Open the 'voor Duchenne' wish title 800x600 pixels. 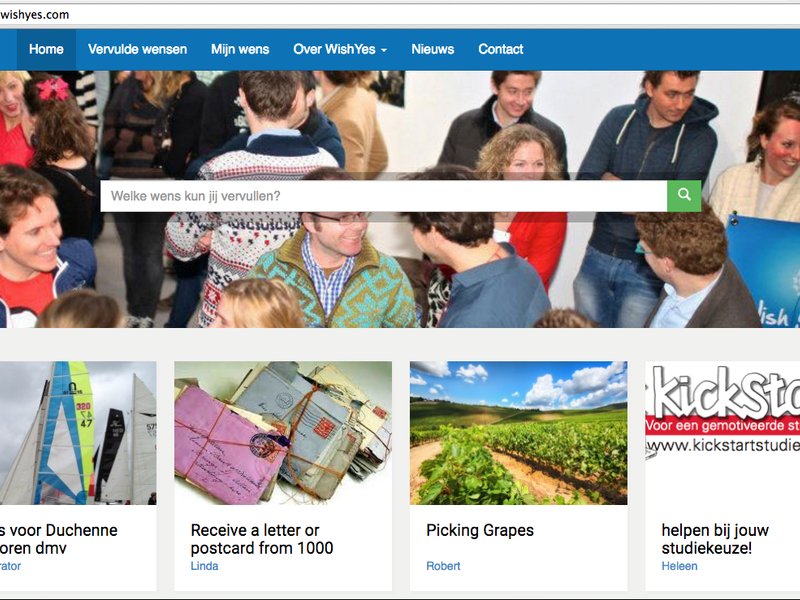(59, 539)
